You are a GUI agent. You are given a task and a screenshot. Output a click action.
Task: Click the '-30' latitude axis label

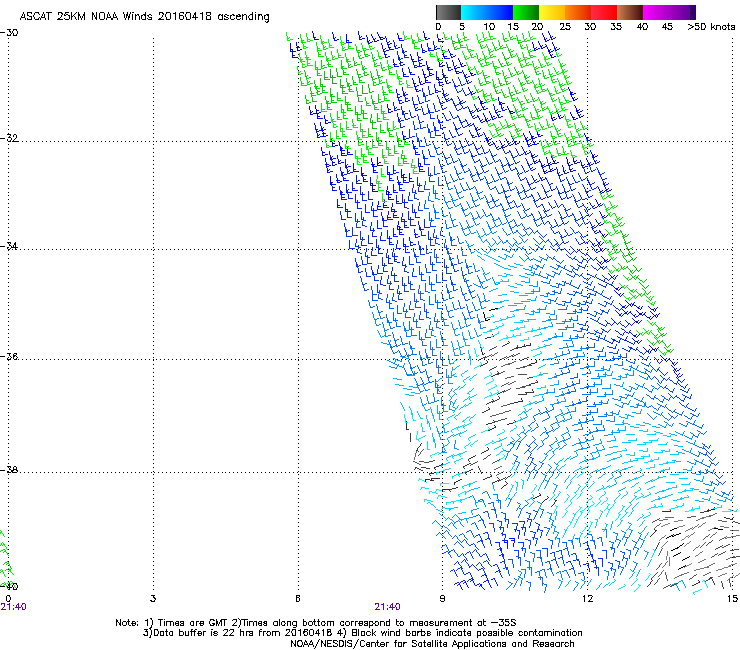tap(9, 32)
